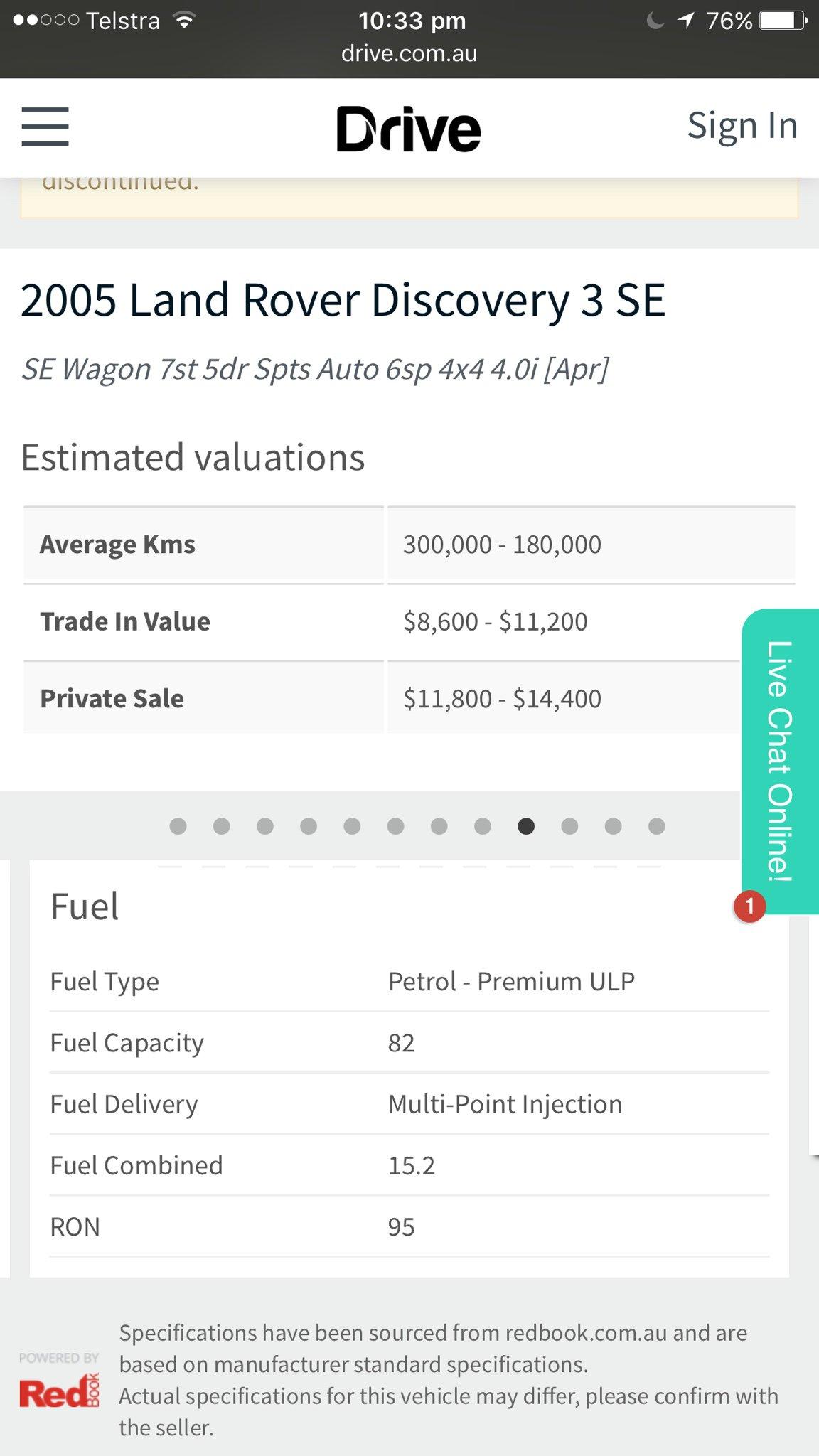Select the dot just before active dot
Screen dimensions: 819x1456
(x=483, y=826)
